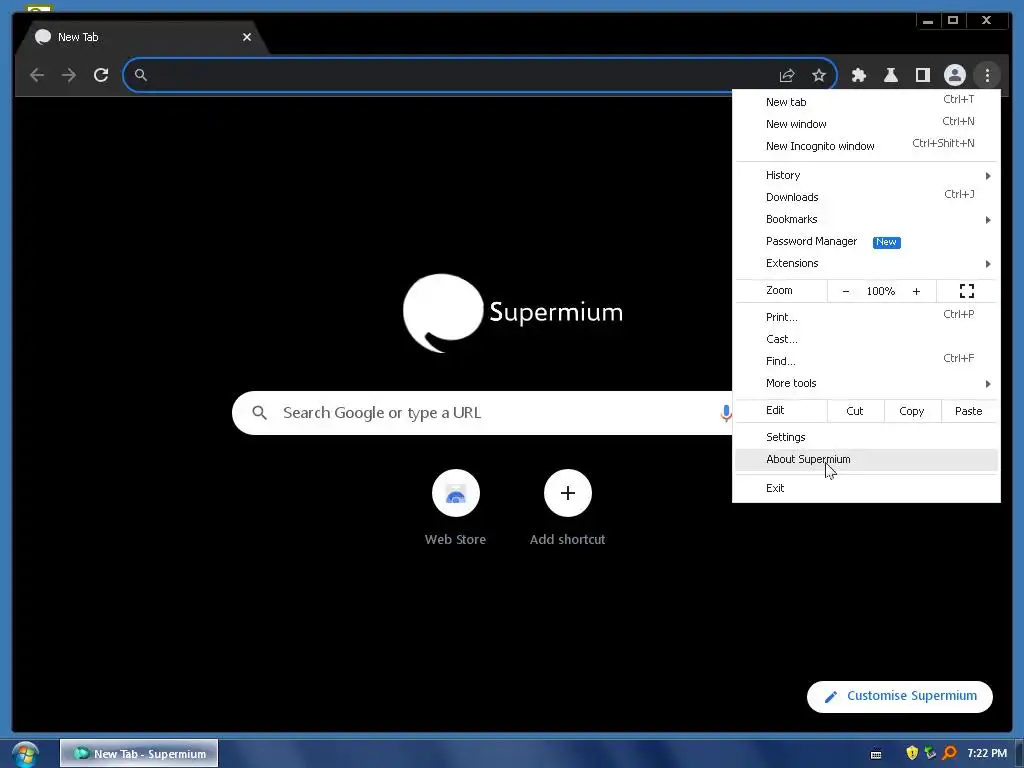Viewport: 1024px width, 768px height.
Task: Open the Extensions puzzle icon
Action: tap(859, 76)
